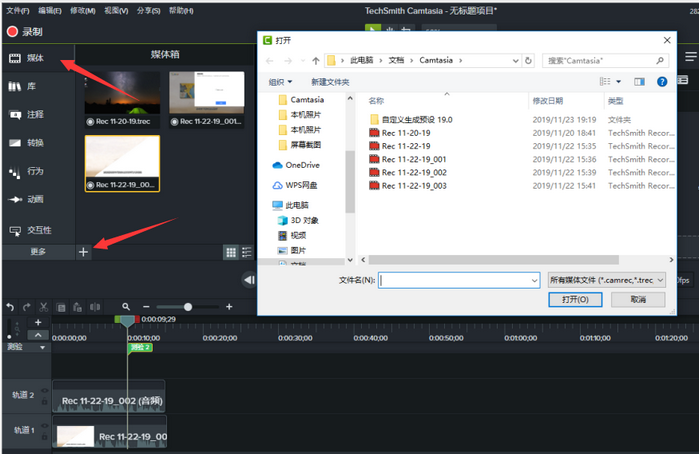Select Rec 11-22-19_002 audio clip on Track 2
The image size is (699, 454).
coord(109,396)
